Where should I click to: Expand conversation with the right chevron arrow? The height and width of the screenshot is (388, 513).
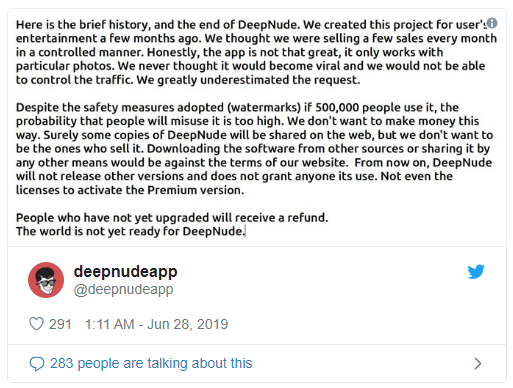[478, 363]
